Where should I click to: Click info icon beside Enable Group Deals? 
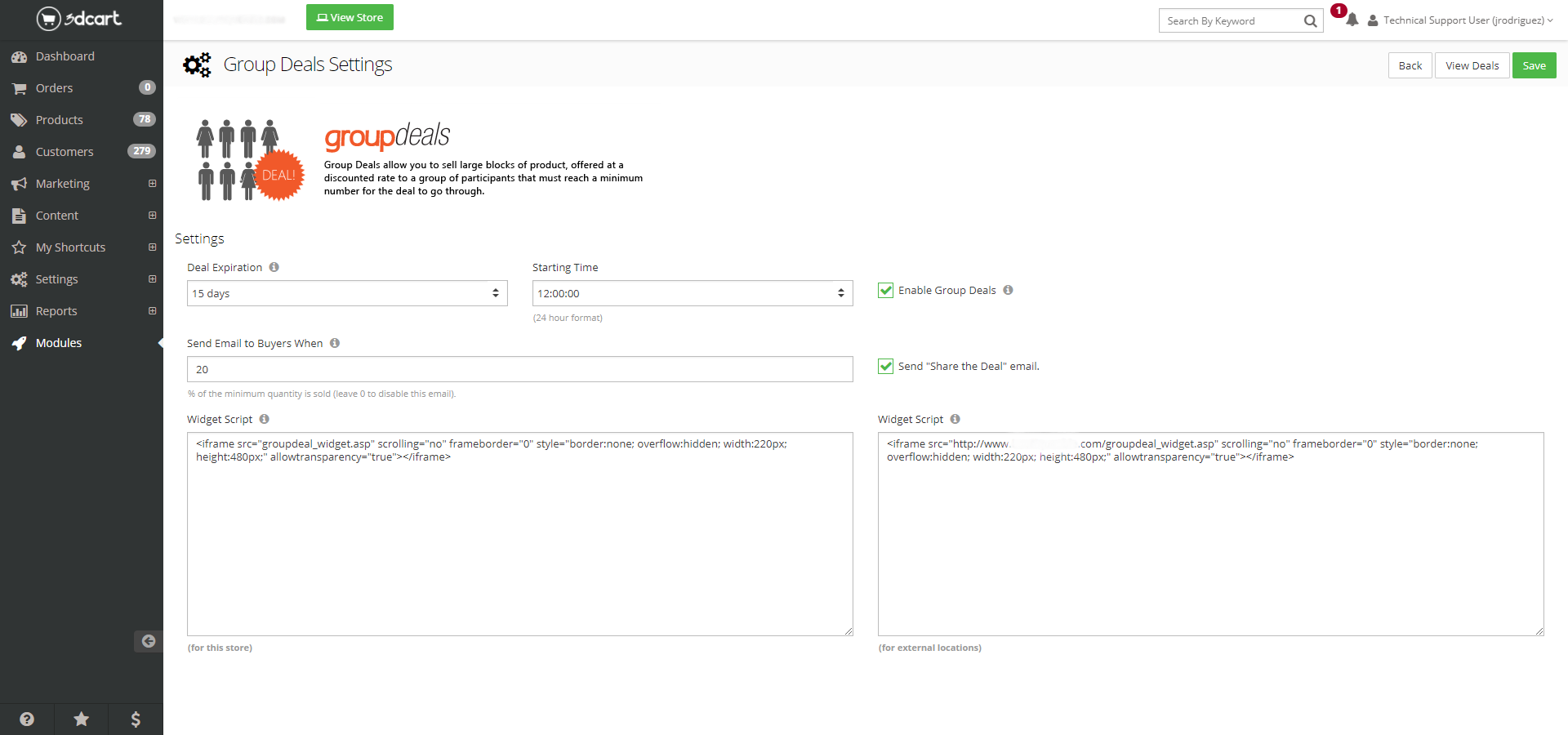1008,290
